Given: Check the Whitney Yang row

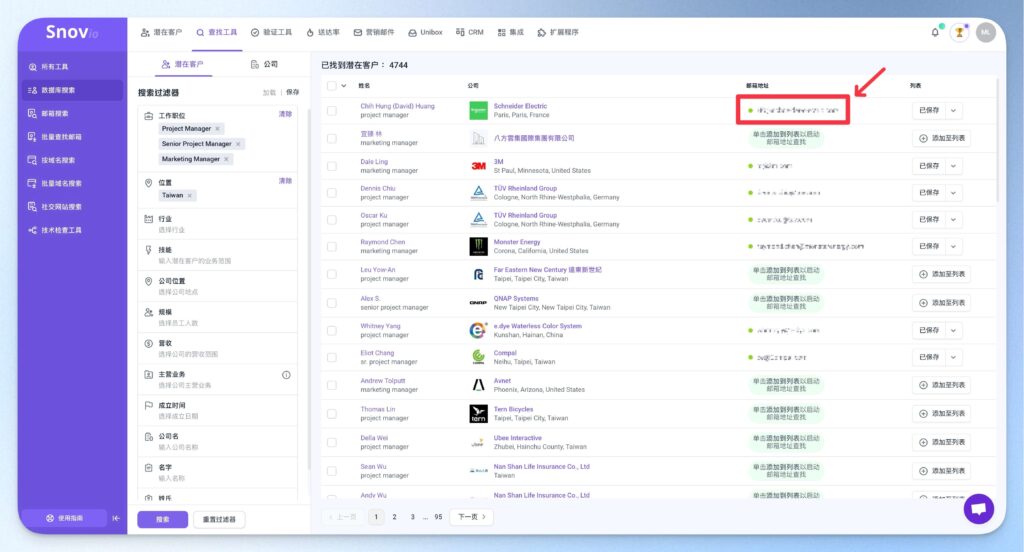Looking at the screenshot, I should [332, 331].
